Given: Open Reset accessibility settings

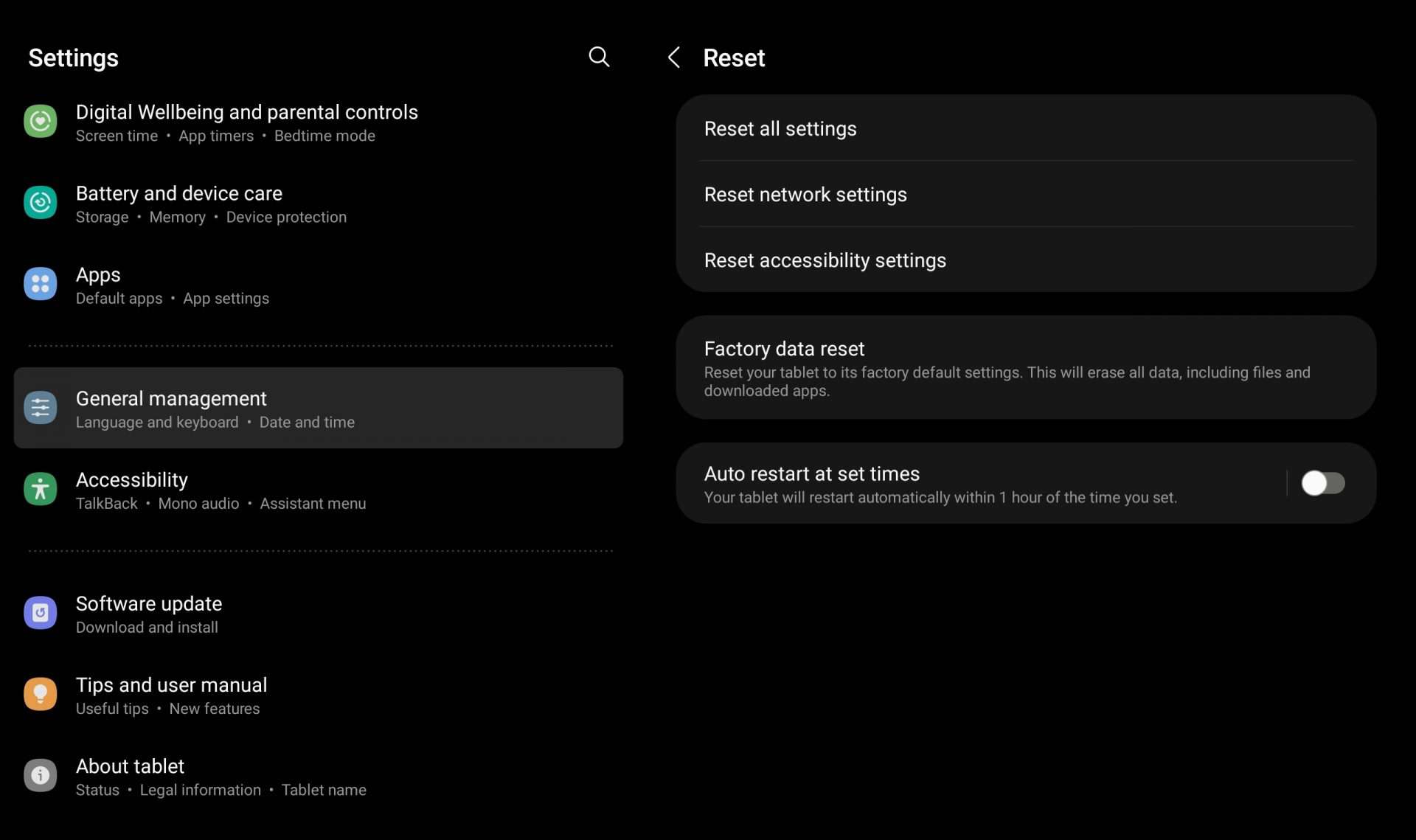Looking at the screenshot, I should coord(825,260).
